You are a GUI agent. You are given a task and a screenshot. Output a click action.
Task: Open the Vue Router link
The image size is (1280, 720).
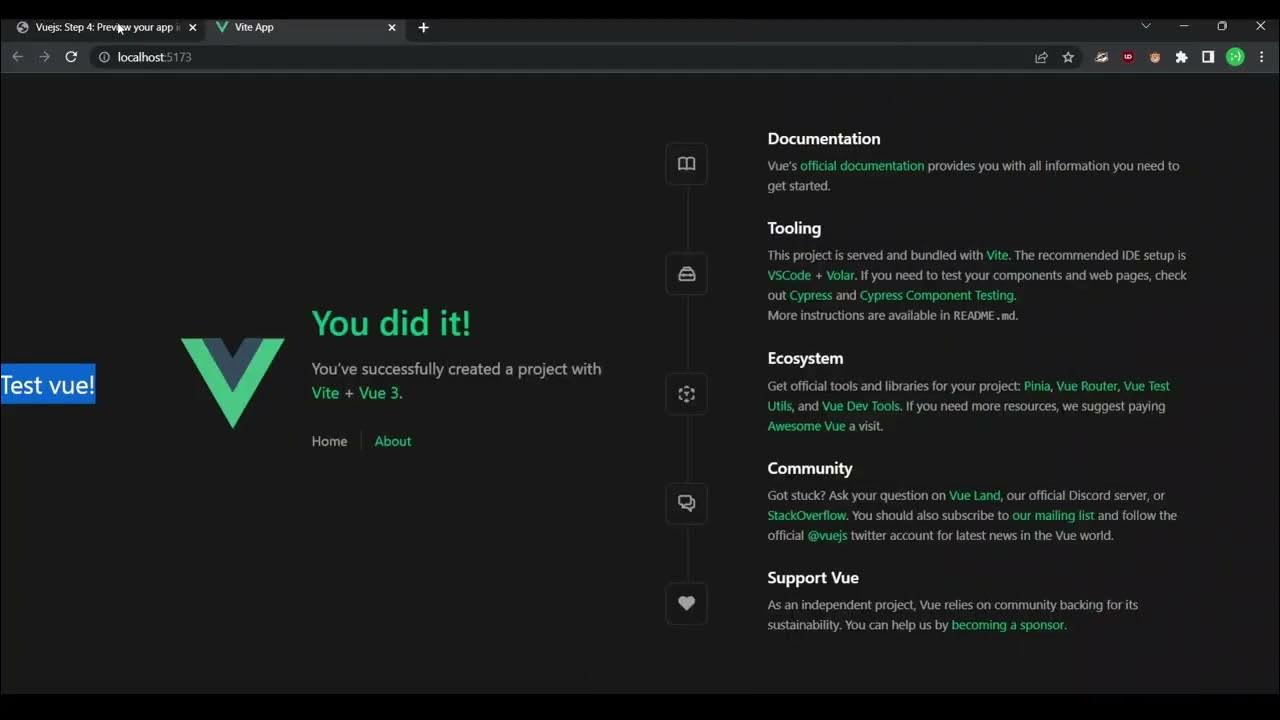(1087, 386)
